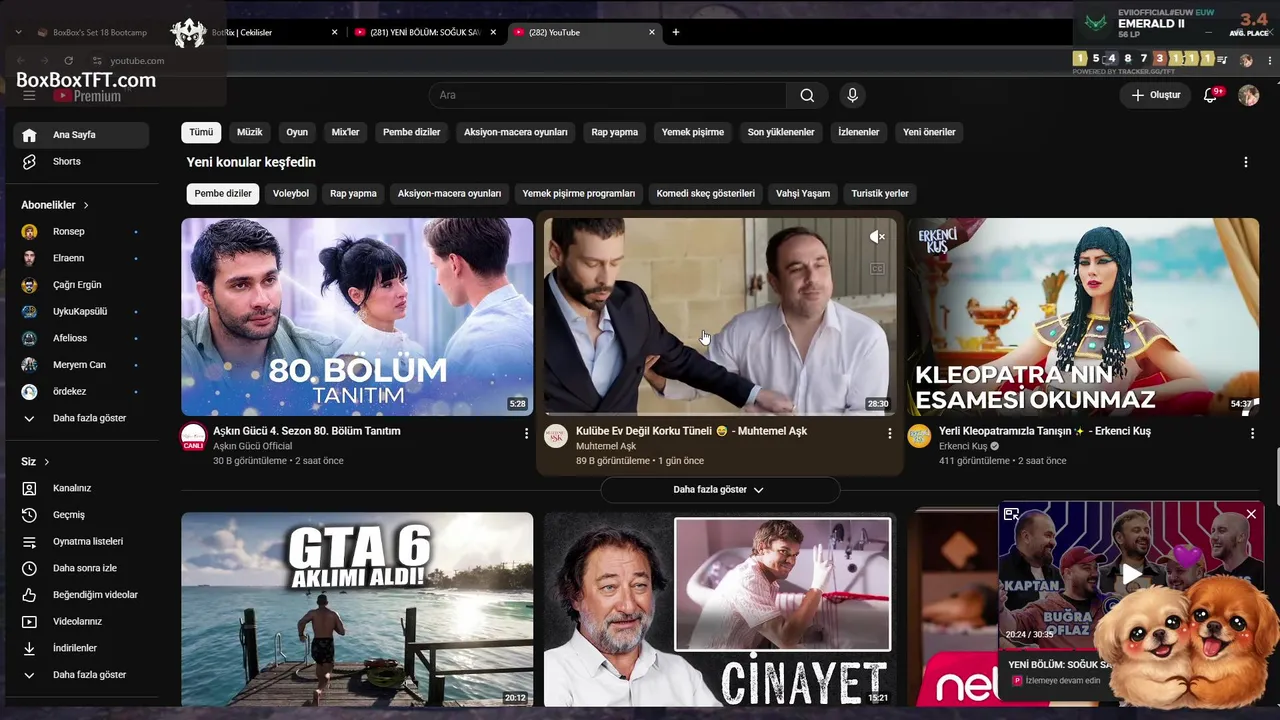Expand Daha fazla göster below the first video row
The height and width of the screenshot is (720, 1280).
pos(719,490)
